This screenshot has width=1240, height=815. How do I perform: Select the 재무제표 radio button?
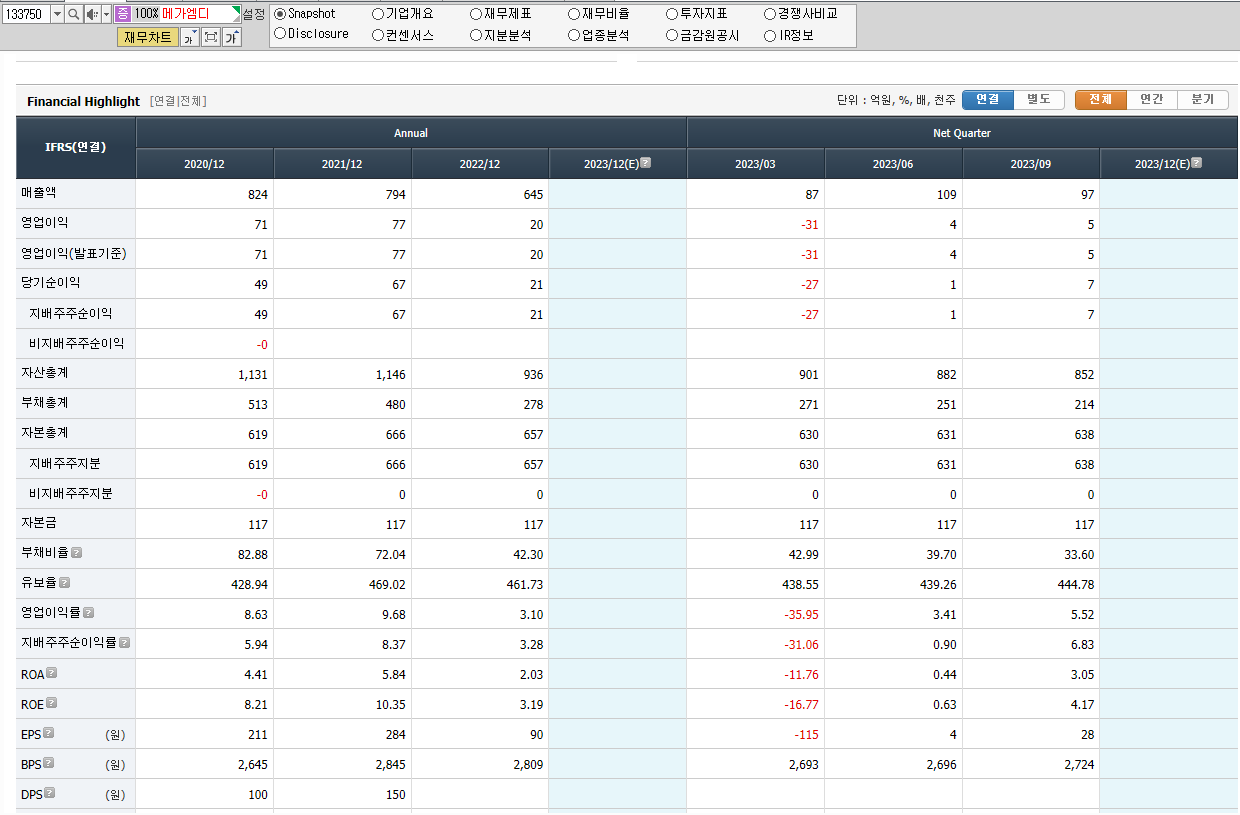[x=476, y=14]
